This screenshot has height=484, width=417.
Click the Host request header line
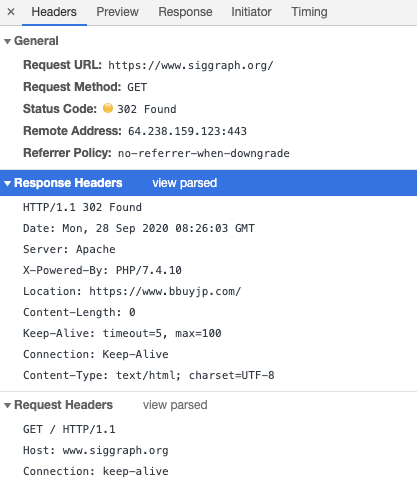[x=96, y=450]
